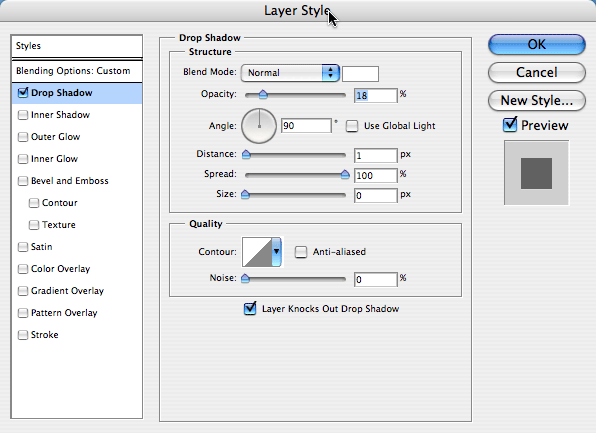Uncheck the Drop Shadow effect
This screenshot has width=596, height=433.
coord(23,93)
